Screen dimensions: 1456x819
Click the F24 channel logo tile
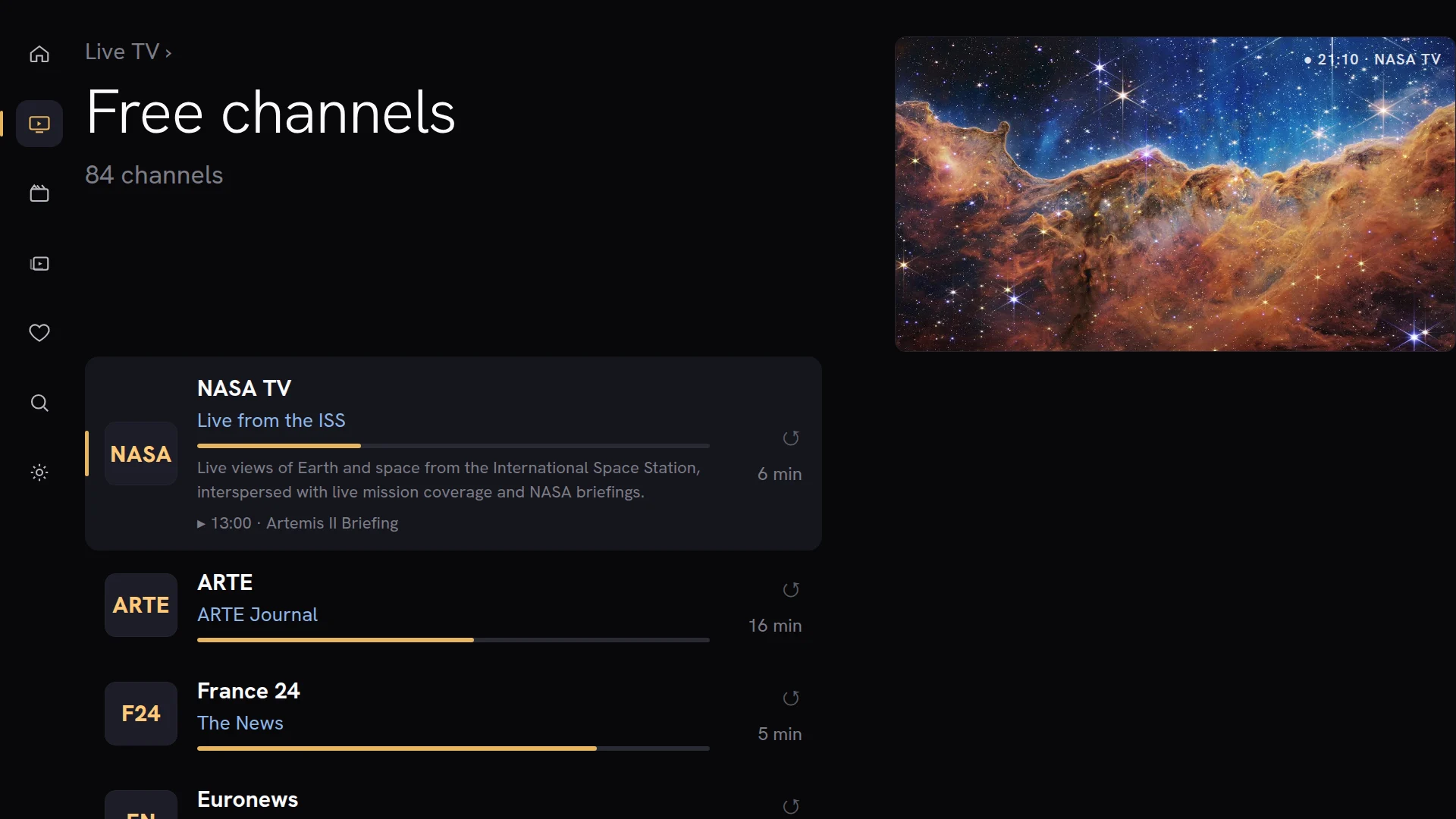141,714
